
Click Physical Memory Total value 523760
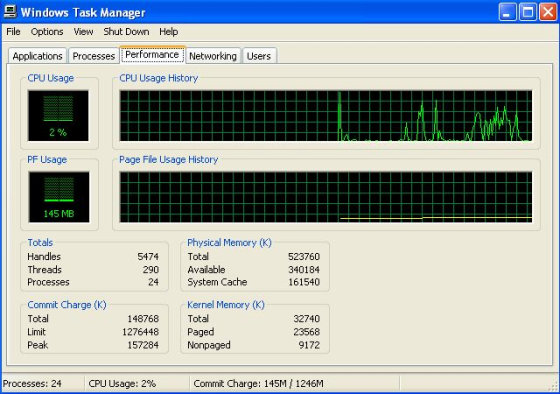coord(304,256)
